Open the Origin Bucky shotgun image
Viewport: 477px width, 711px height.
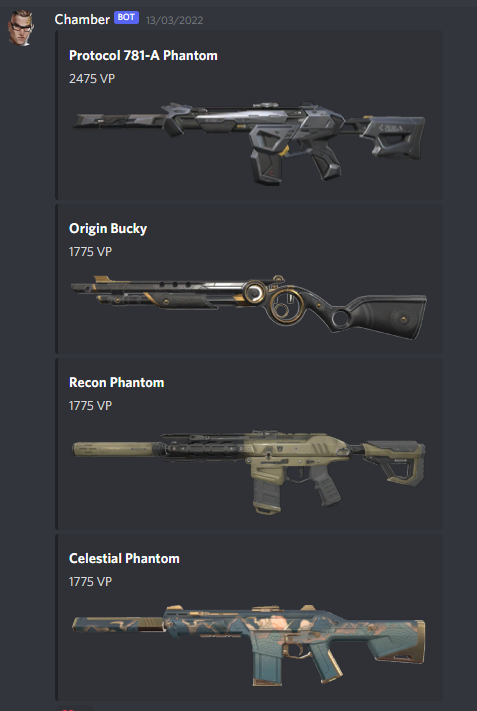coord(249,307)
